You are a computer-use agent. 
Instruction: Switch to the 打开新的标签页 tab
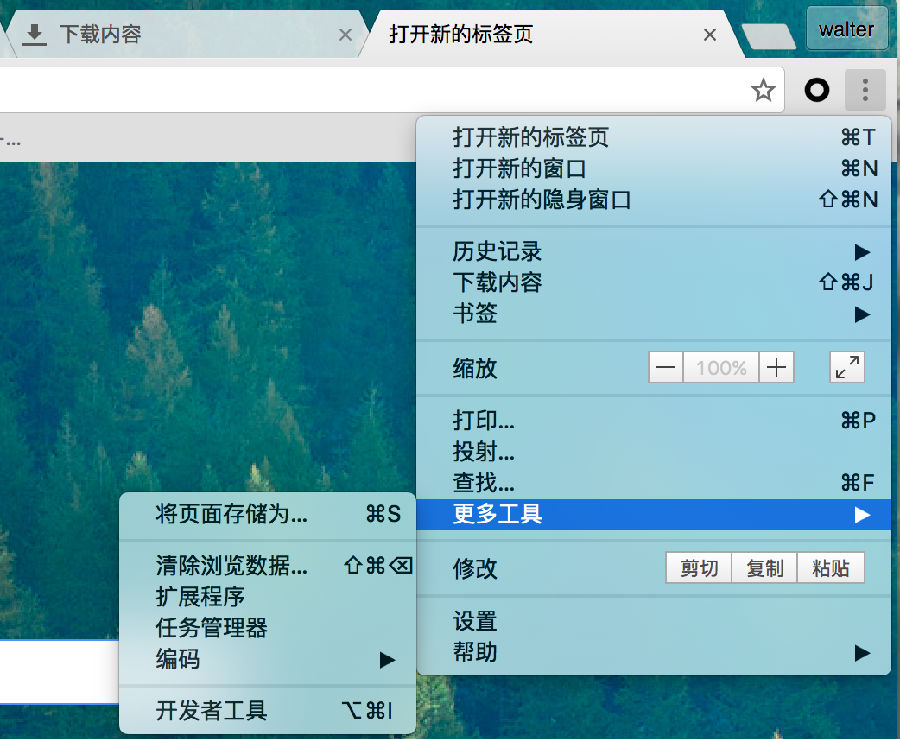pos(551,34)
